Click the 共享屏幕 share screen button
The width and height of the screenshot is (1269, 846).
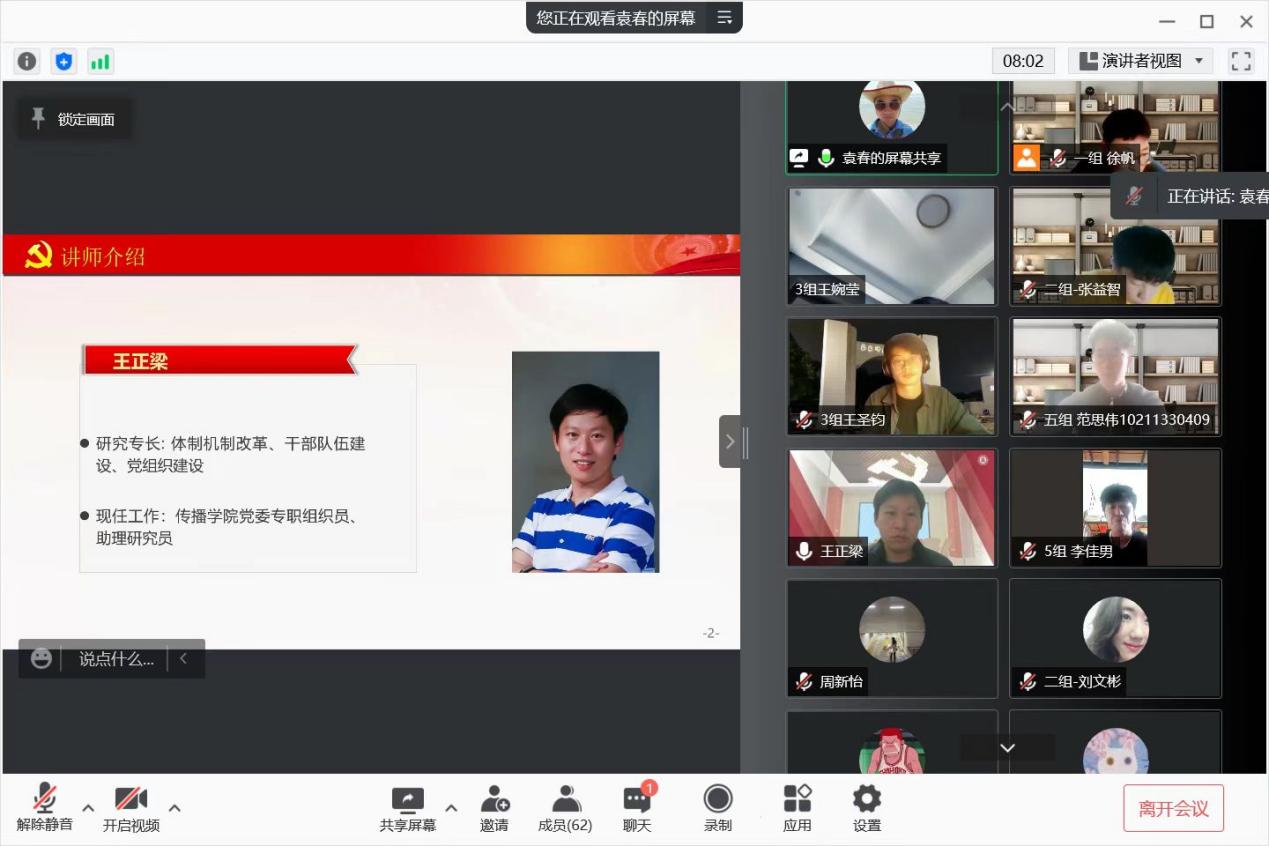pos(407,808)
